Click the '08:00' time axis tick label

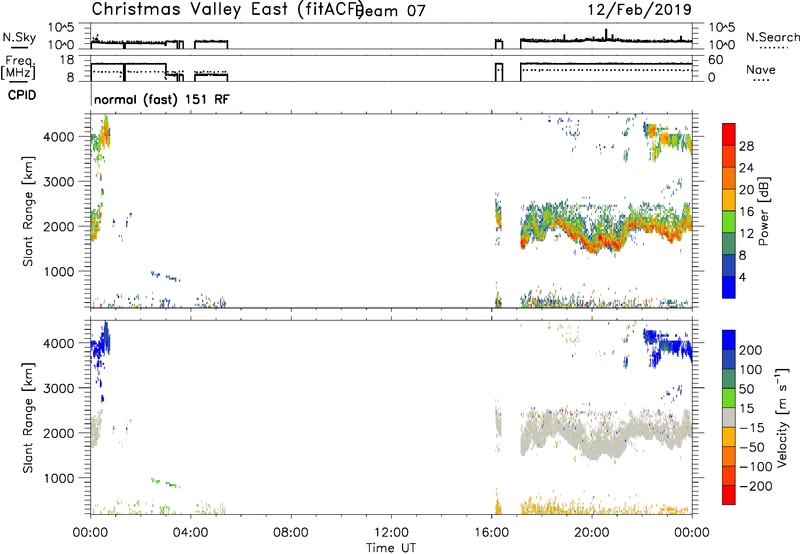(x=291, y=533)
